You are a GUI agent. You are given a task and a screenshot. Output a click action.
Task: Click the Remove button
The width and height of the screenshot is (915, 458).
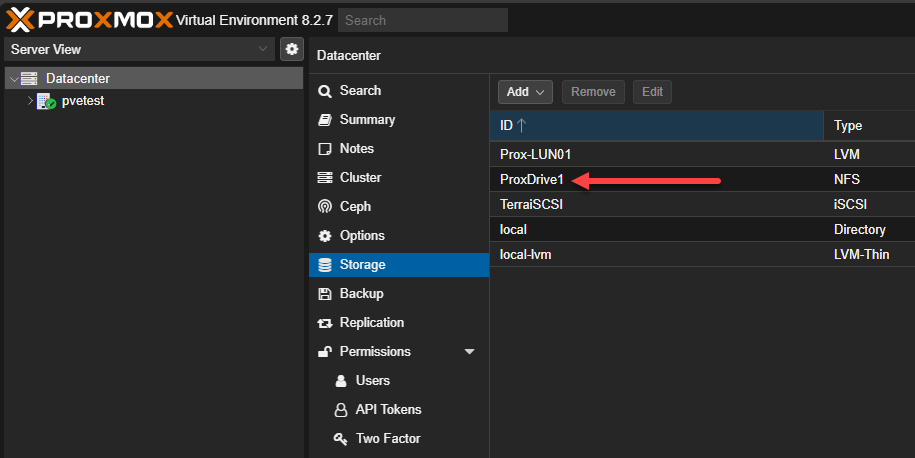pyautogui.click(x=593, y=92)
